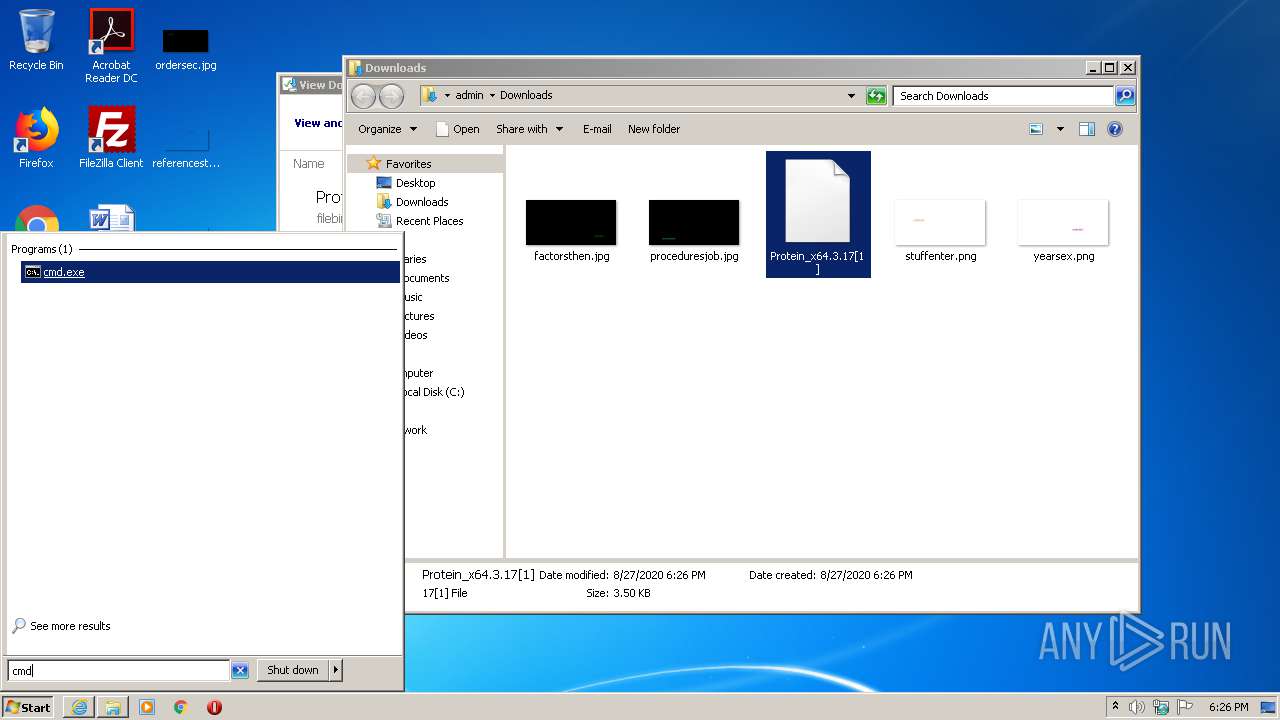Click the Shut down button
This screenshot has width=1280, height=720.
(293, 670)
